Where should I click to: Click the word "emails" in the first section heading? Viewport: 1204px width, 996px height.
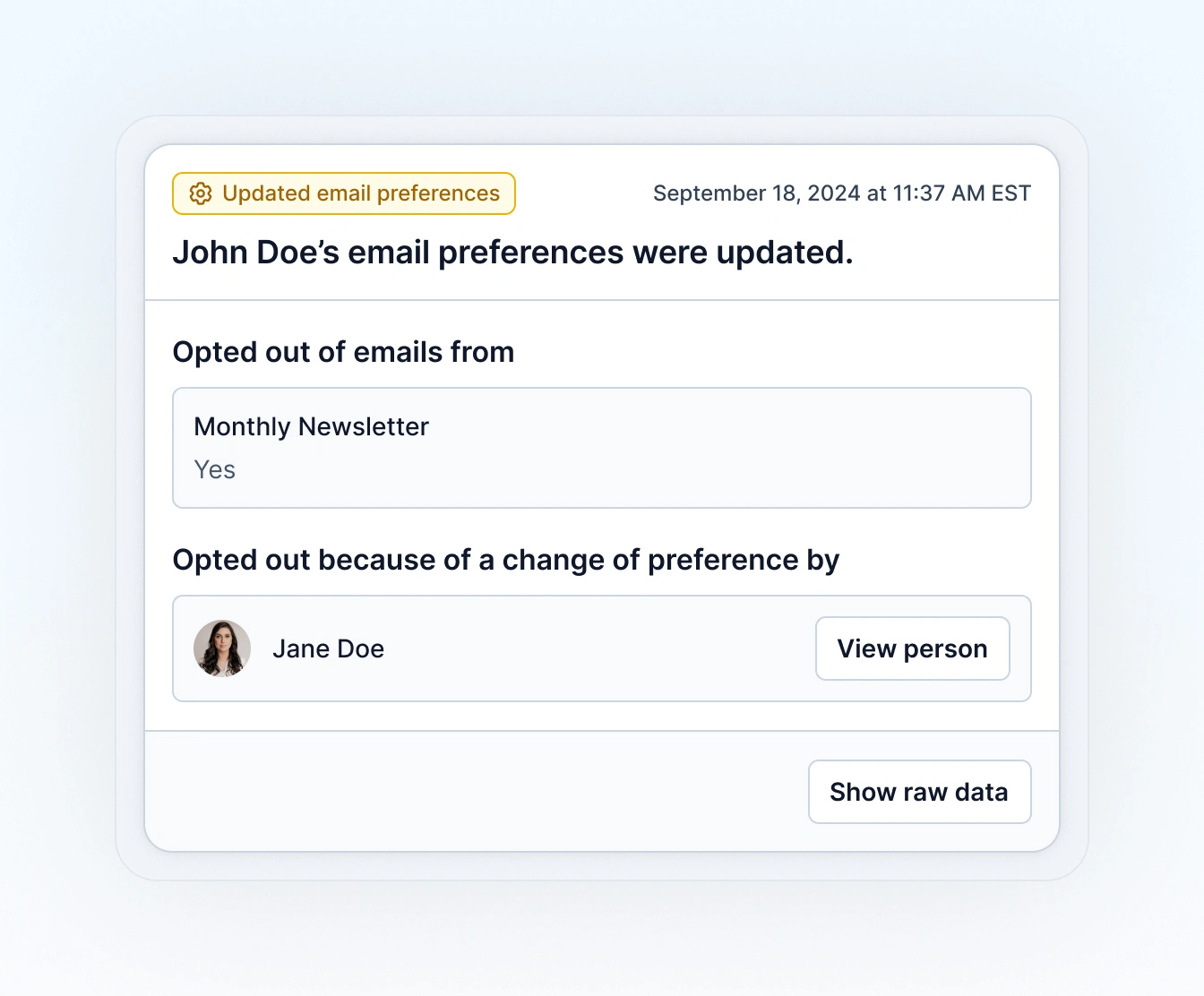pos(398,352)
